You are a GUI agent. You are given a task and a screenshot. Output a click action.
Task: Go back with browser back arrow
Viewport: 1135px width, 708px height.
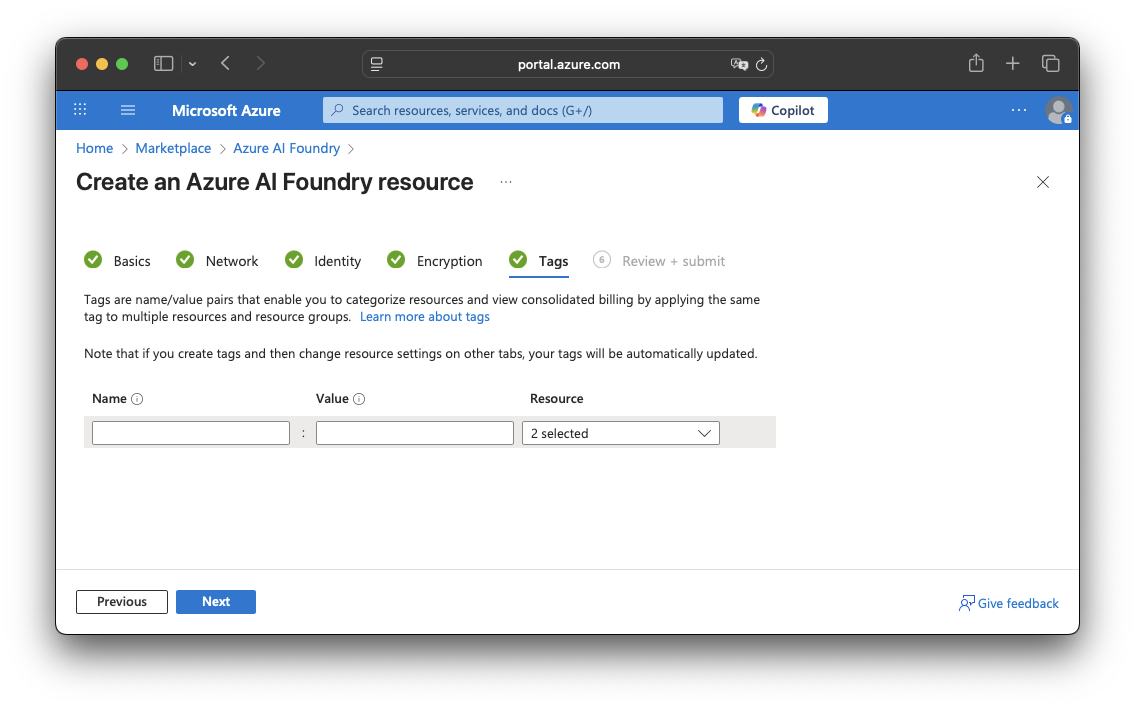226,64
